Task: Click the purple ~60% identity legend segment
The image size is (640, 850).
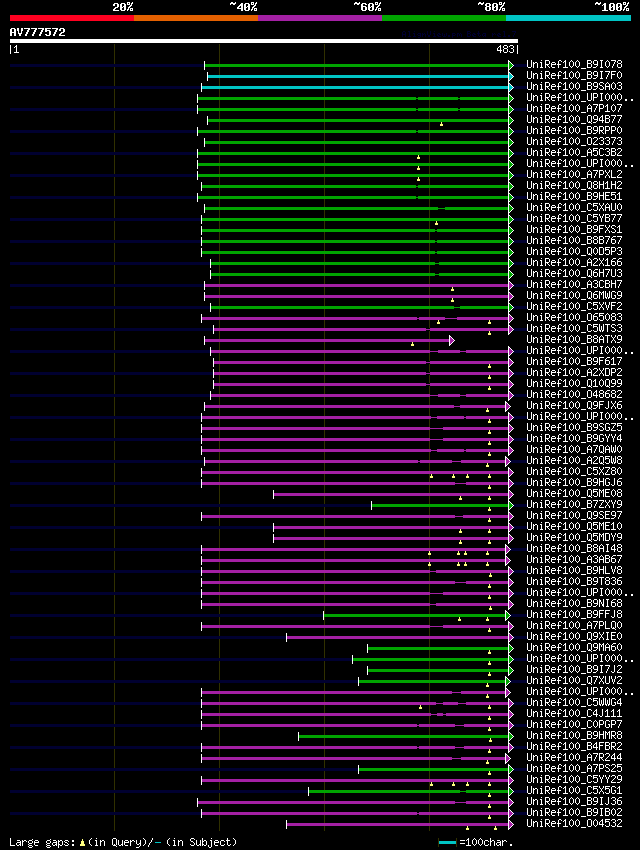Action: coord(320,18)
